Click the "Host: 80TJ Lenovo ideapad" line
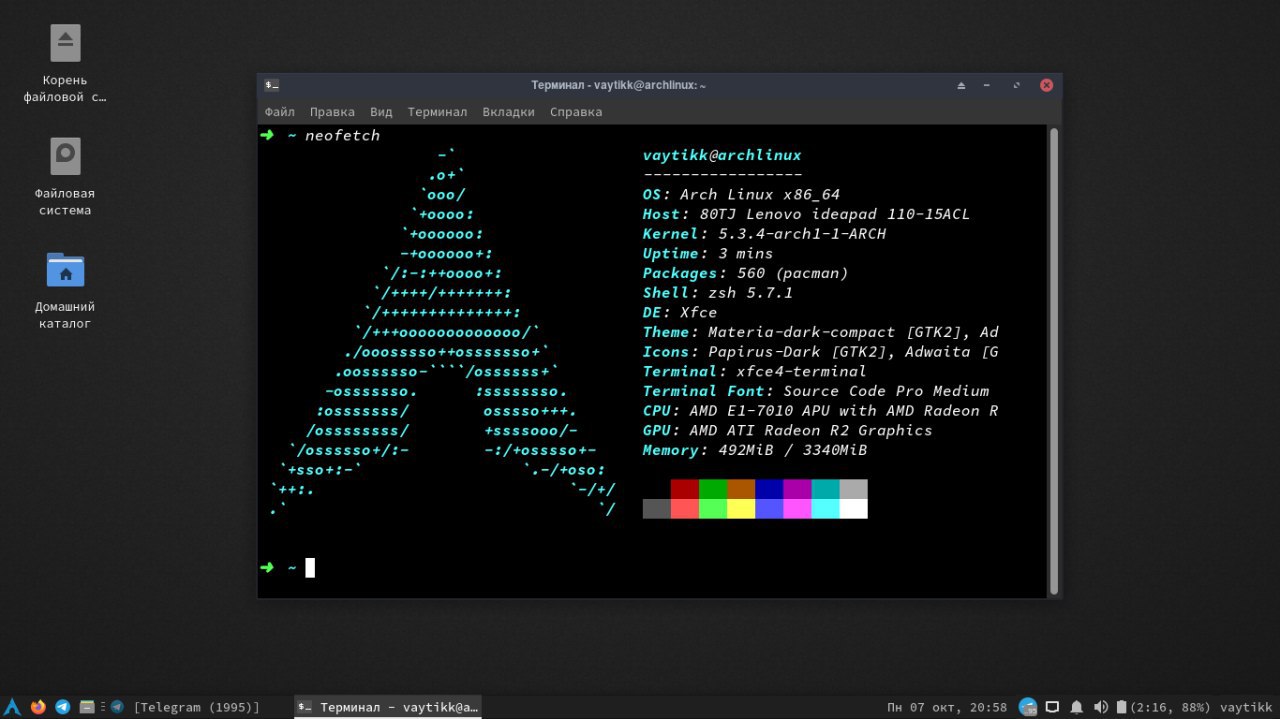 pyautogui.click(x=806, y=214)
